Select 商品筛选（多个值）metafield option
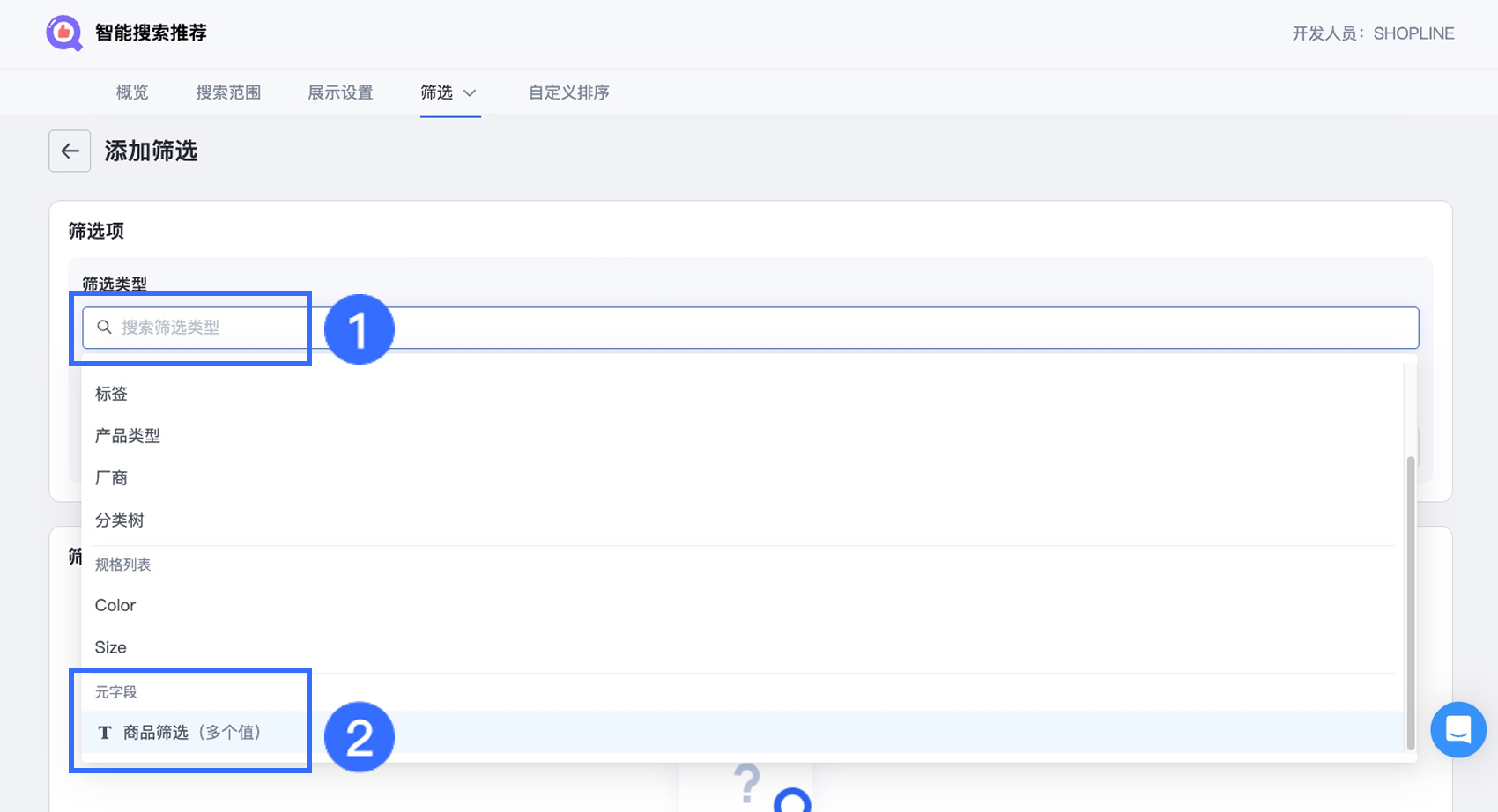The width and height of the screenshot is (1498, 812). [x=192, y=733]
